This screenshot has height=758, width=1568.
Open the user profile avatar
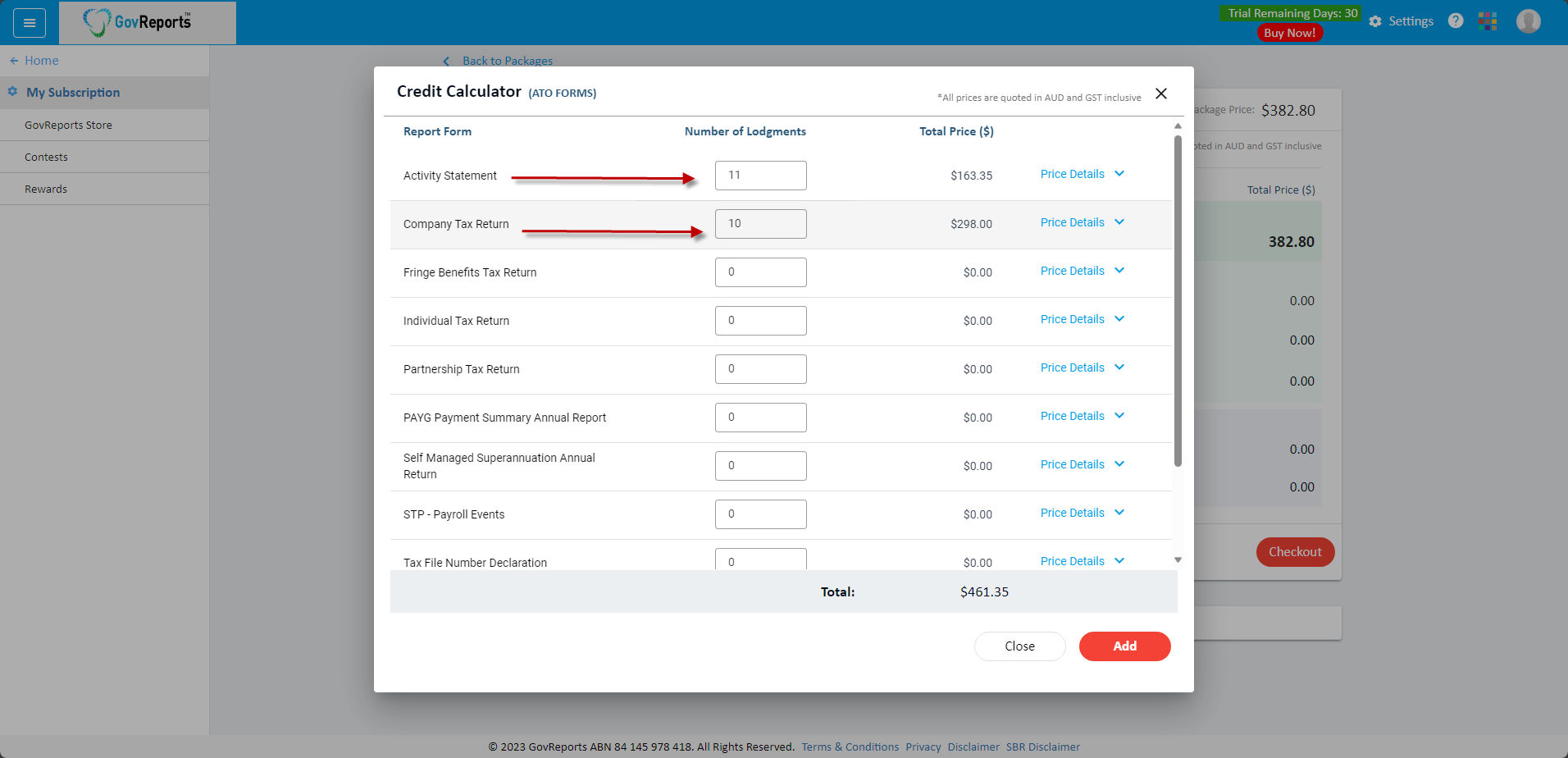(1528, 21)
